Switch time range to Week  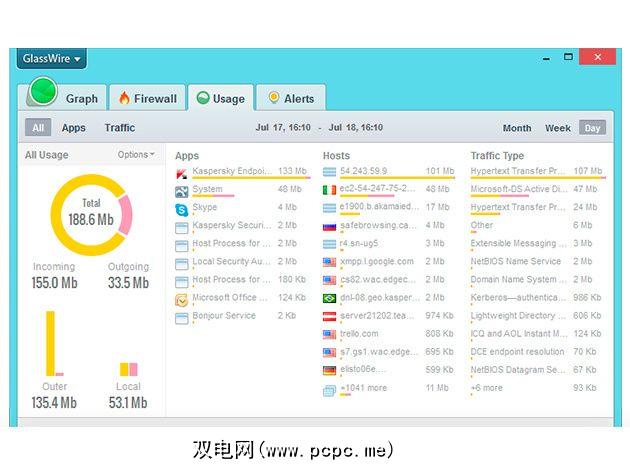click(558, 128)
